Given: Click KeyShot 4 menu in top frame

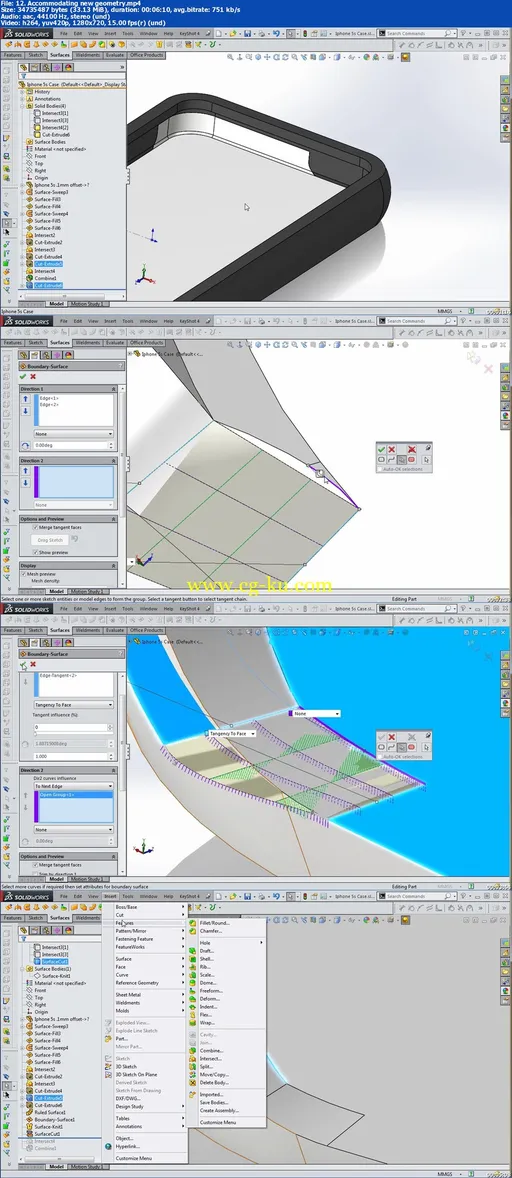Looking at the screenshot, I should coord(189,33).
